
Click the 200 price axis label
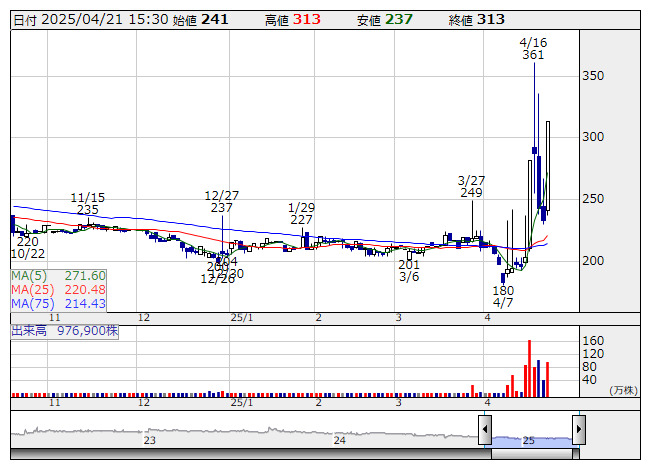(x=593, y=261)
